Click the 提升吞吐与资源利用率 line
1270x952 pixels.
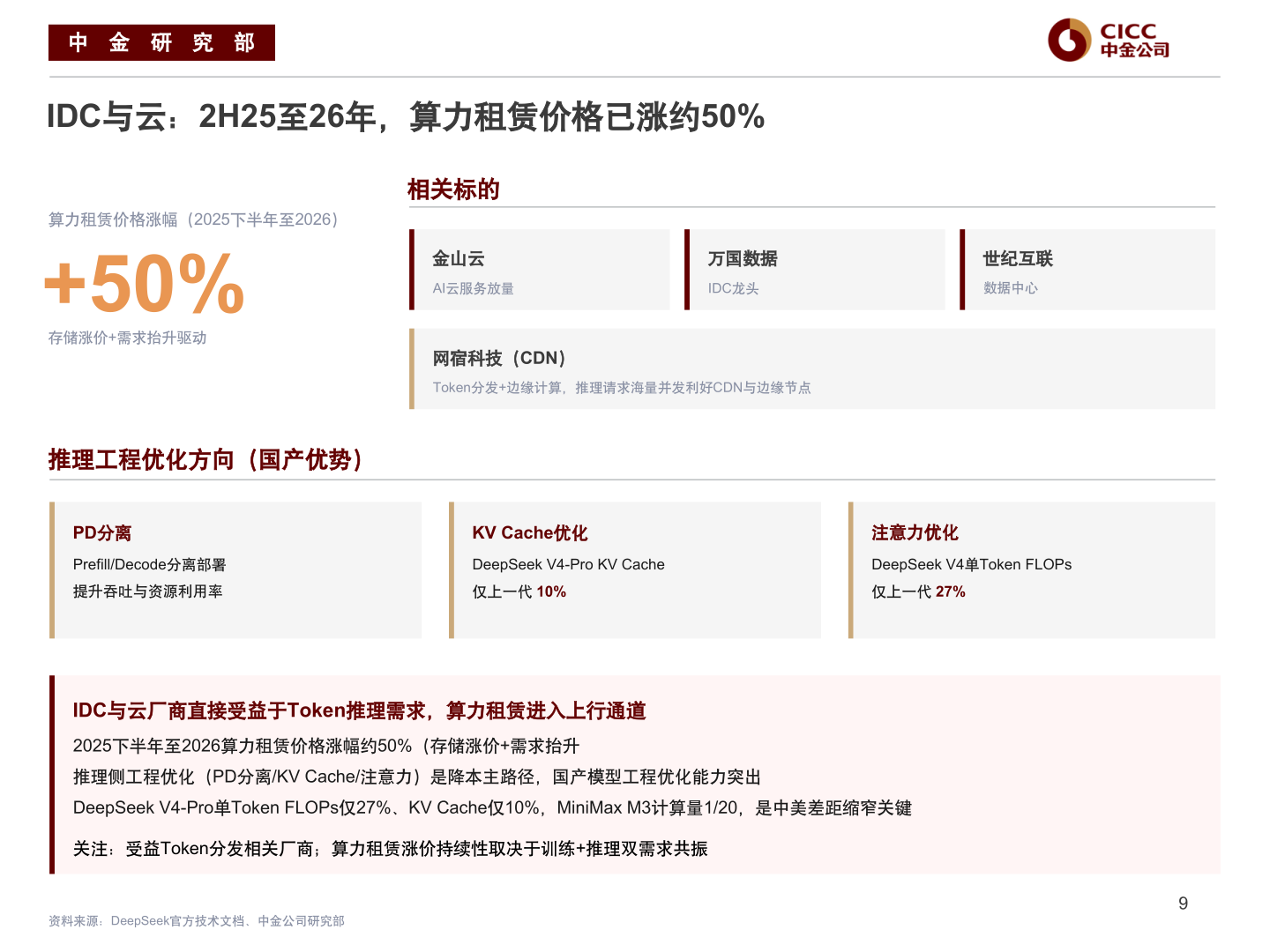point(147,591)
